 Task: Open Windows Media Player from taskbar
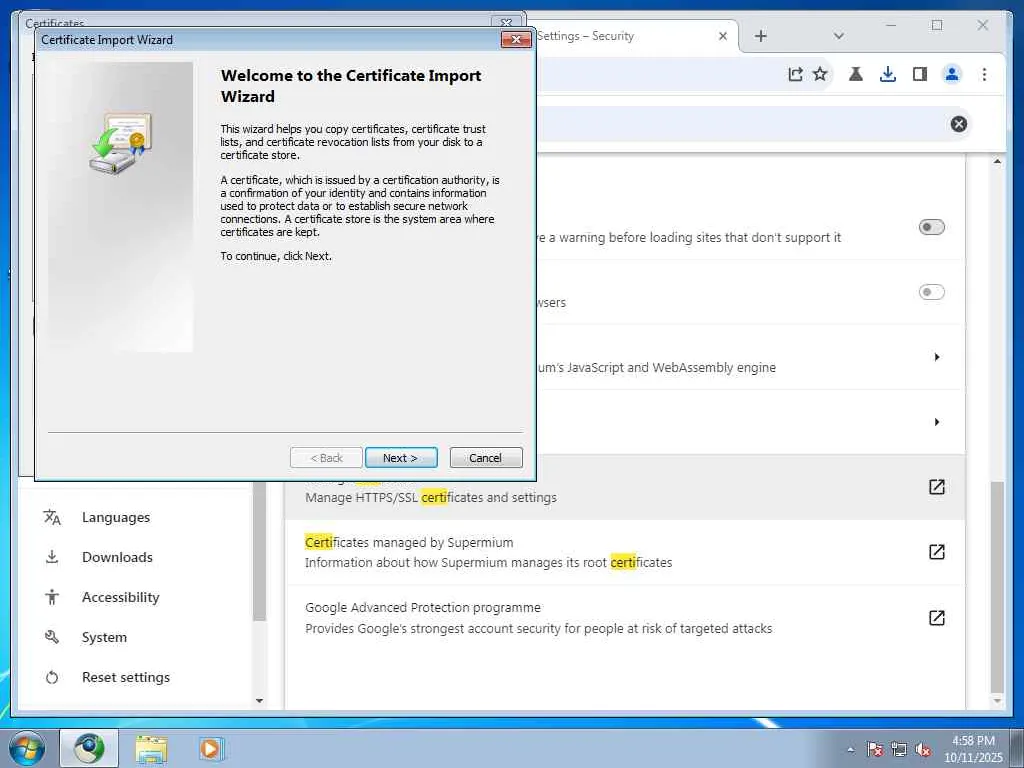(210, 748)
